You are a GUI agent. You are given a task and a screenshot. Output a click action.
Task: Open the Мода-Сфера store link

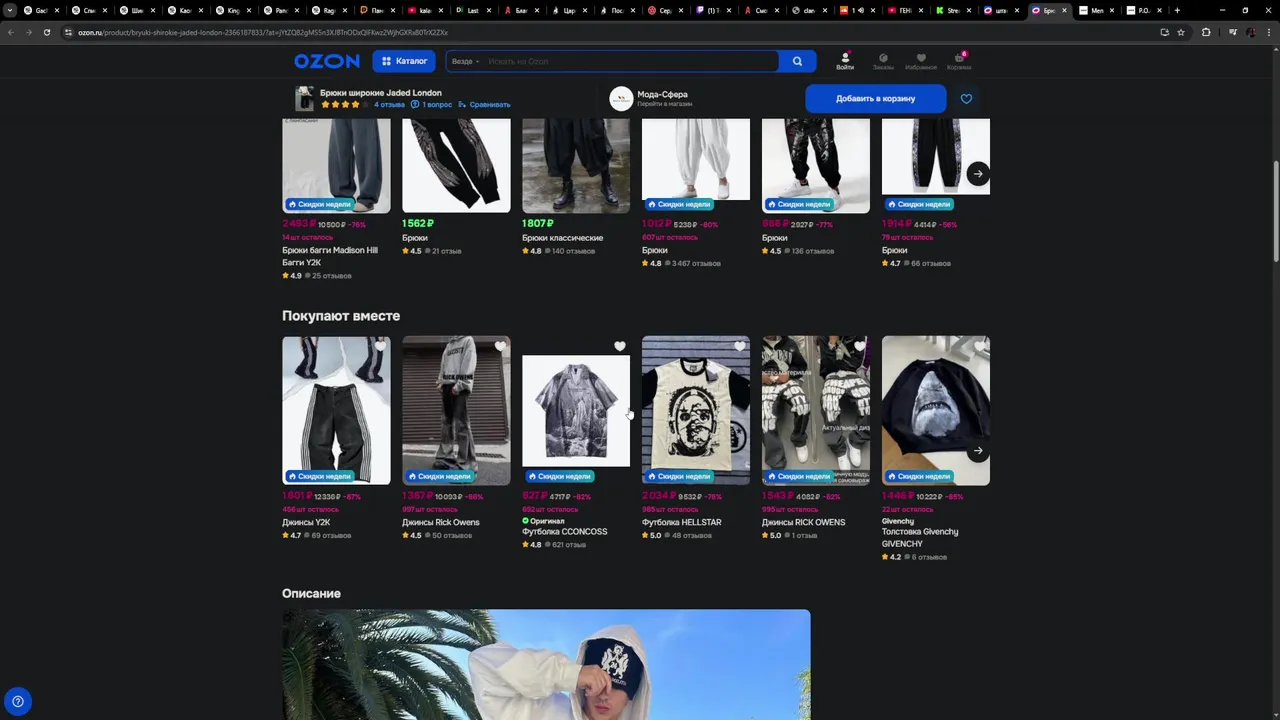[x=663, y=98]
